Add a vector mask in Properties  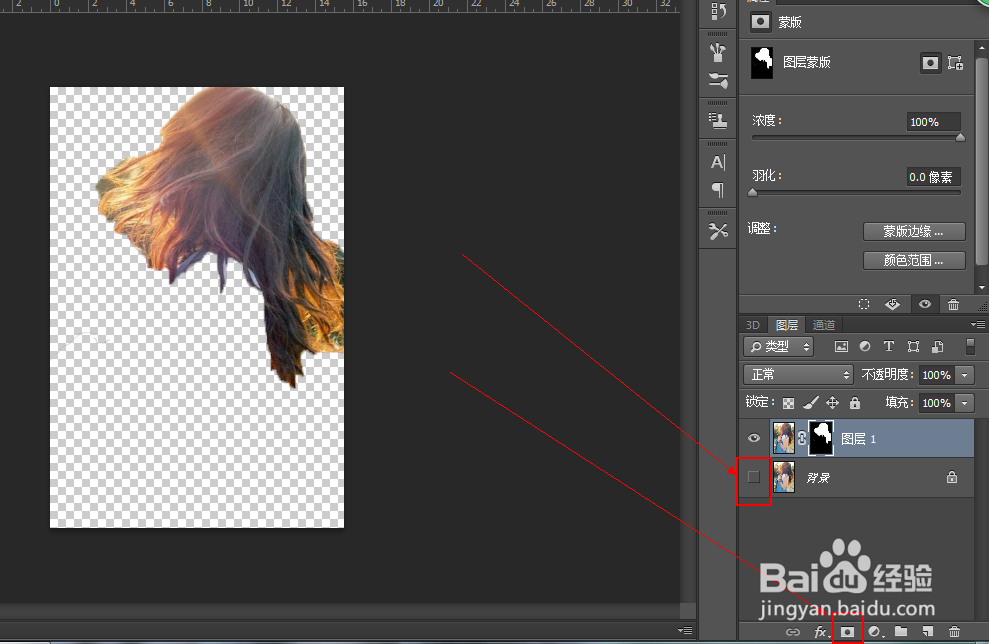pyautogui.click(x=955, y=62)
